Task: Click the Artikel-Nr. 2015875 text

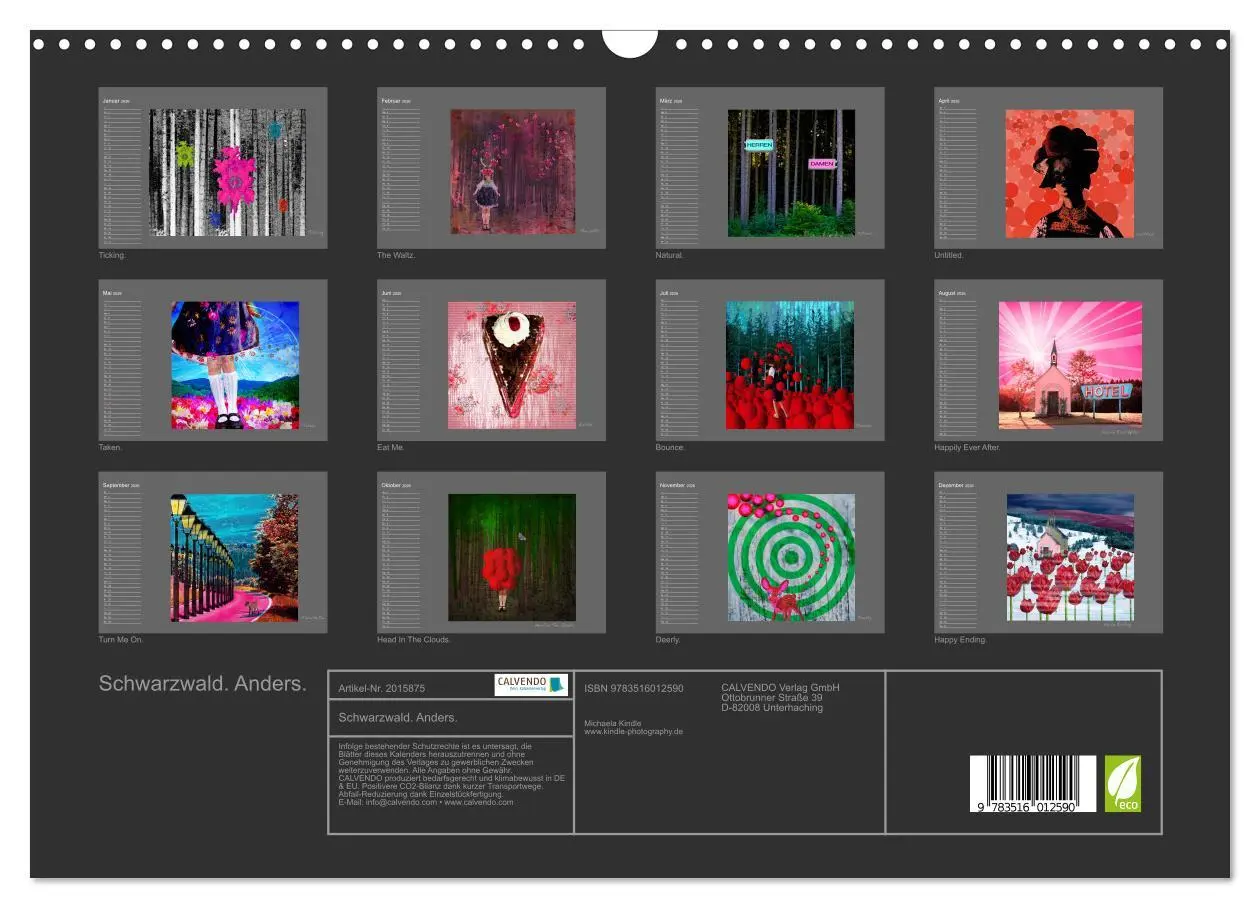Action: click(382, 688)
